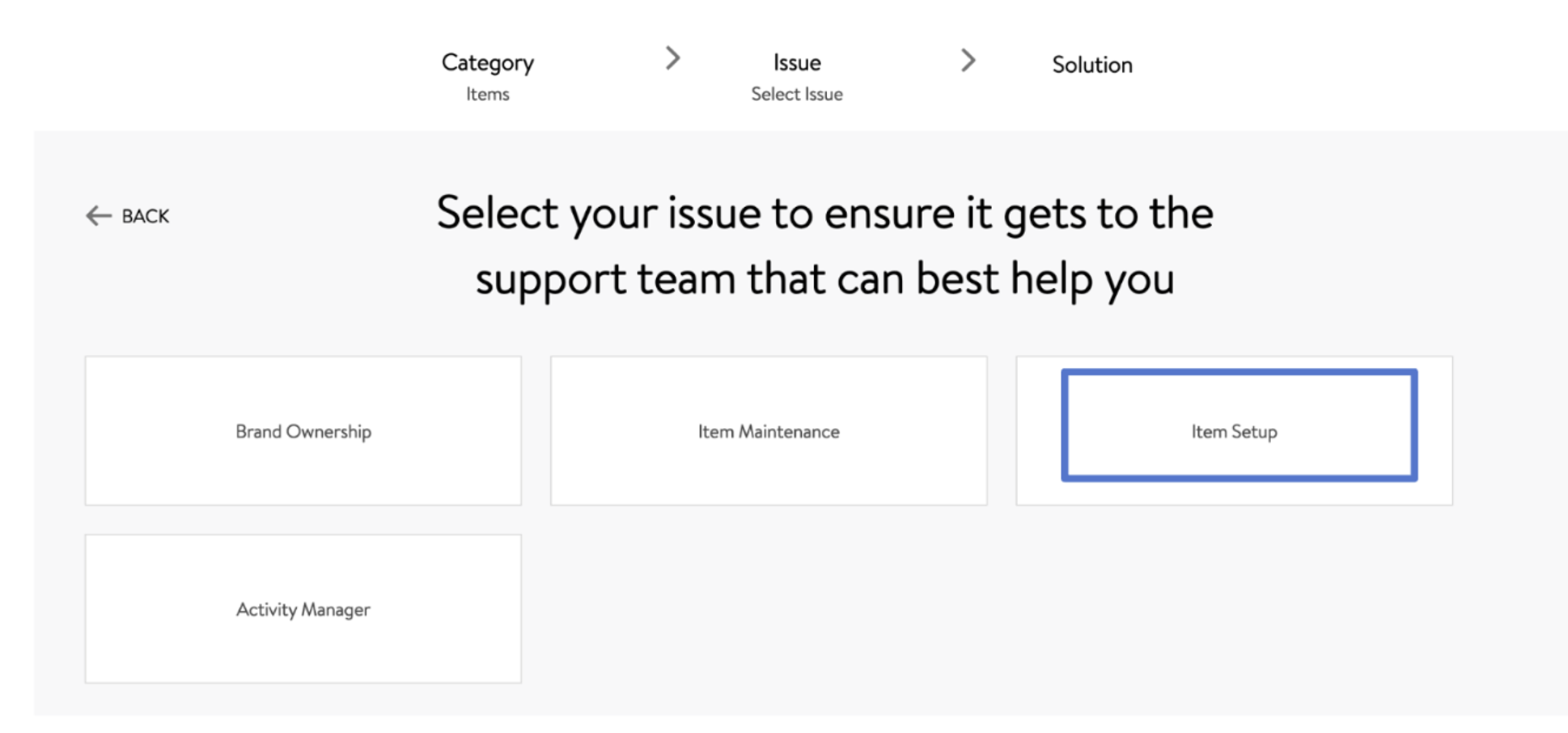Click the heading line 'support team that can best'

pos(738,279)
